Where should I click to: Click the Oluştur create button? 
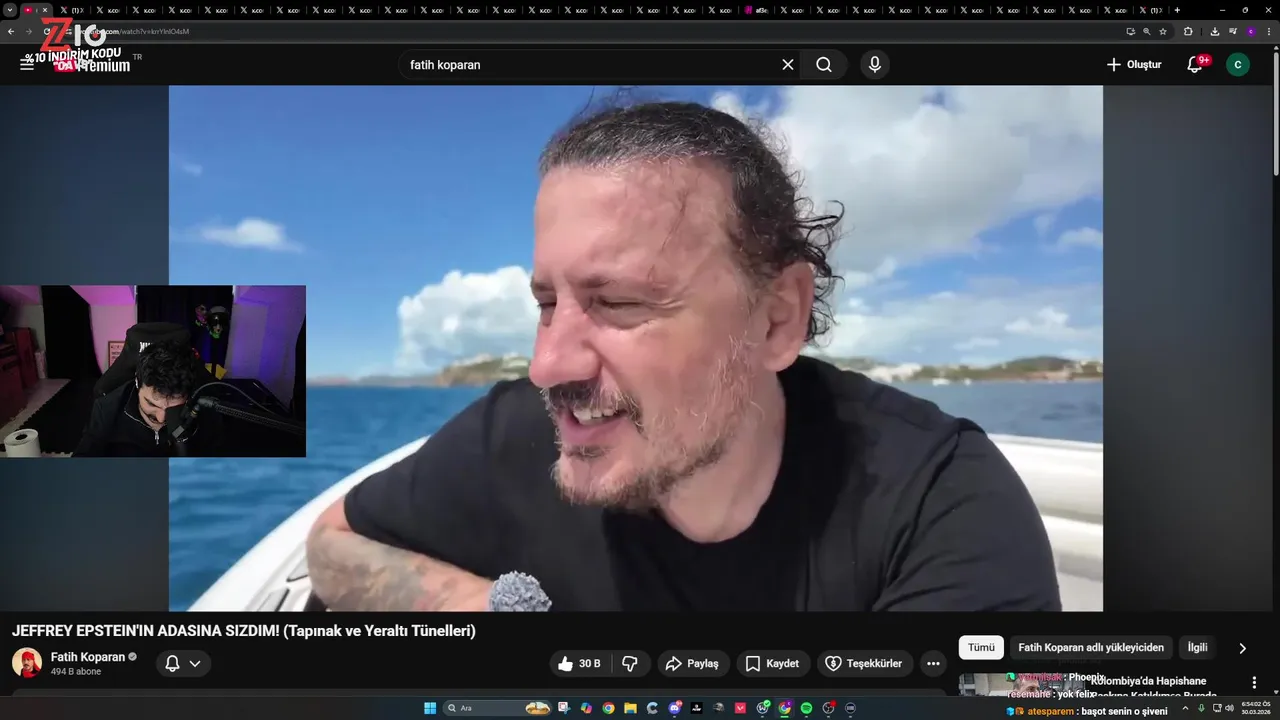click(x=1134, y=64)
